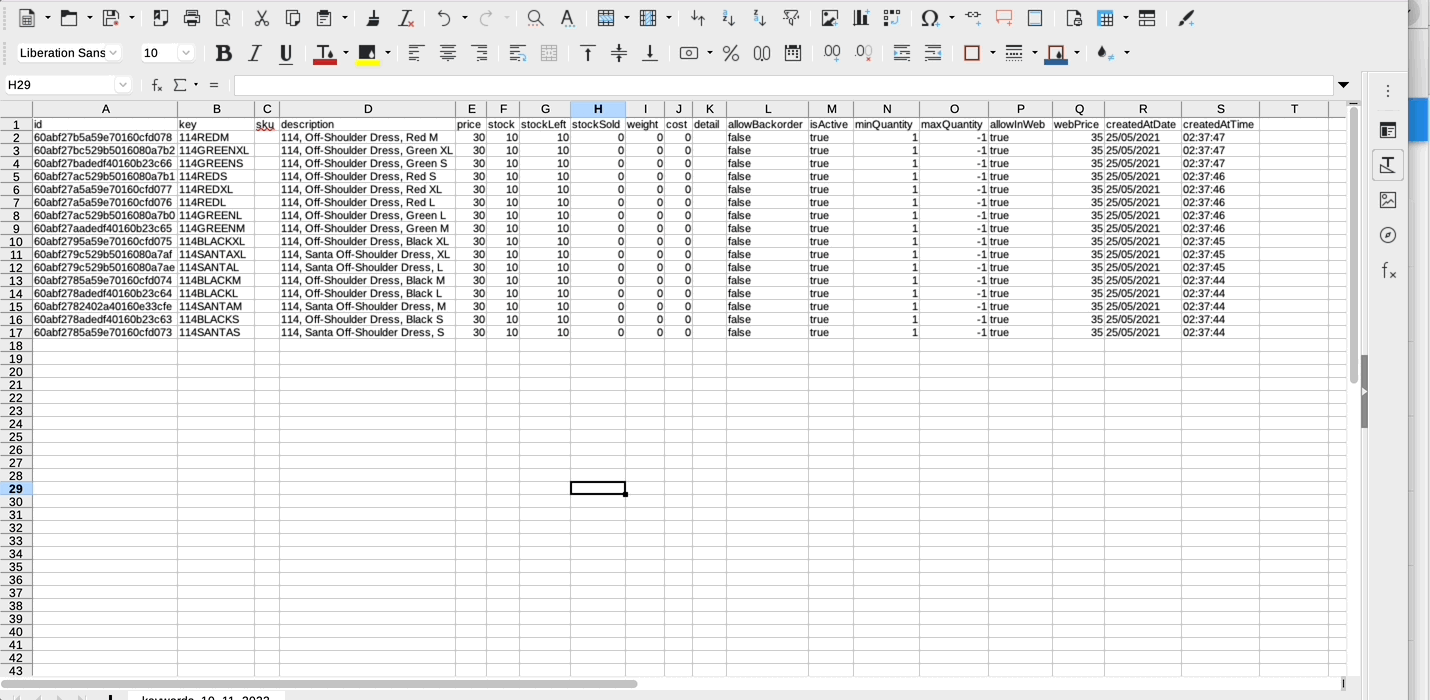Open the Functions sidebar panel
Viewport: 1430px width, 700px height.
(x=1388, y=270)
